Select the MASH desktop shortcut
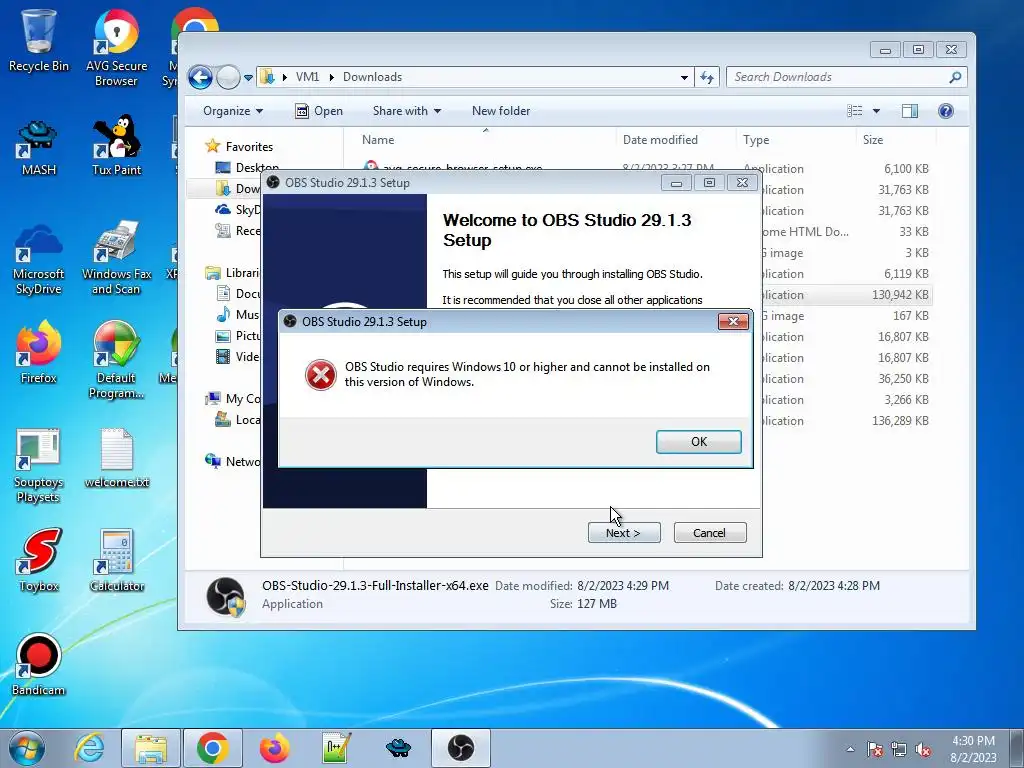 [x=39, y=148]
